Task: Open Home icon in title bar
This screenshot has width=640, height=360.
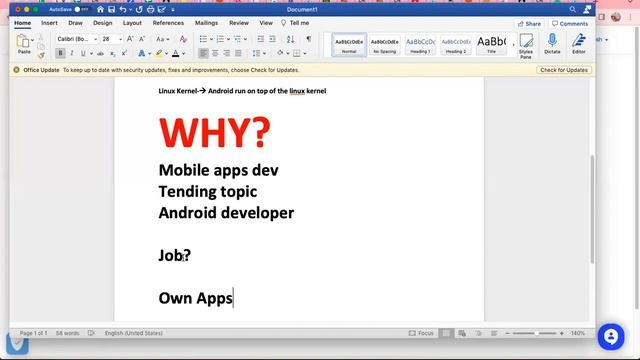Action: pyautogui.click(x=100, y=9)
